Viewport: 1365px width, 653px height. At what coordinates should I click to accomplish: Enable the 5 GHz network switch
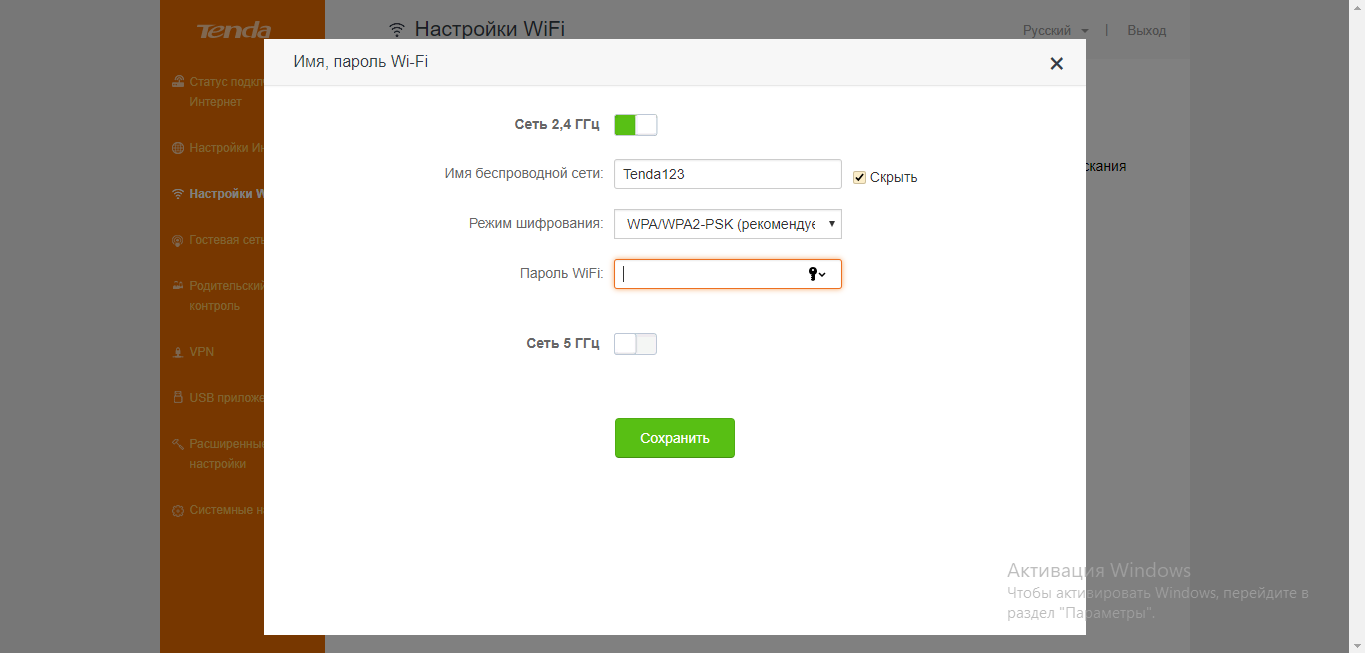(x=635, y=344)
